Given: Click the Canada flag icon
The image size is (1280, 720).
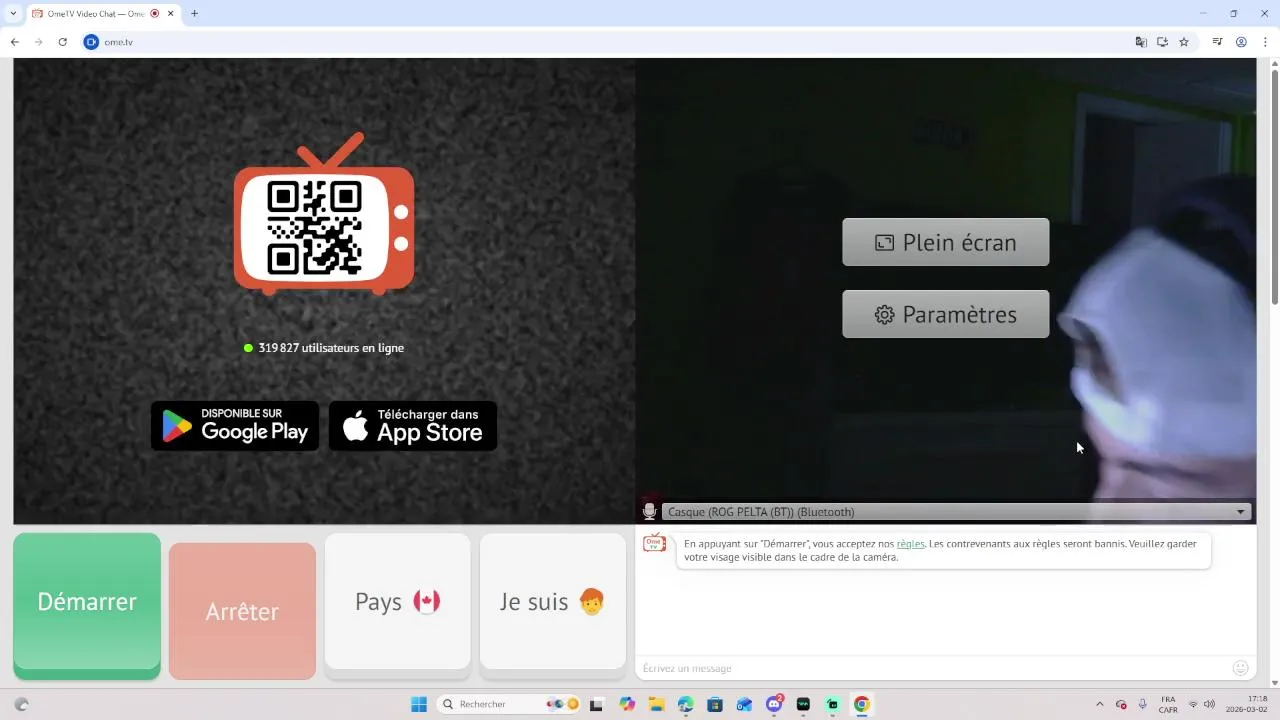Looking at the screenshot, I should 427,601.
